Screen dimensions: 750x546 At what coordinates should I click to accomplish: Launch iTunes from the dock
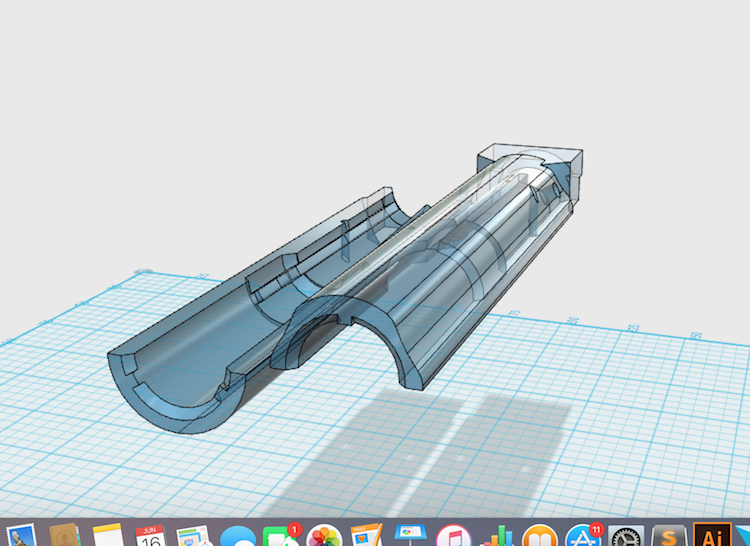point(453,536)
